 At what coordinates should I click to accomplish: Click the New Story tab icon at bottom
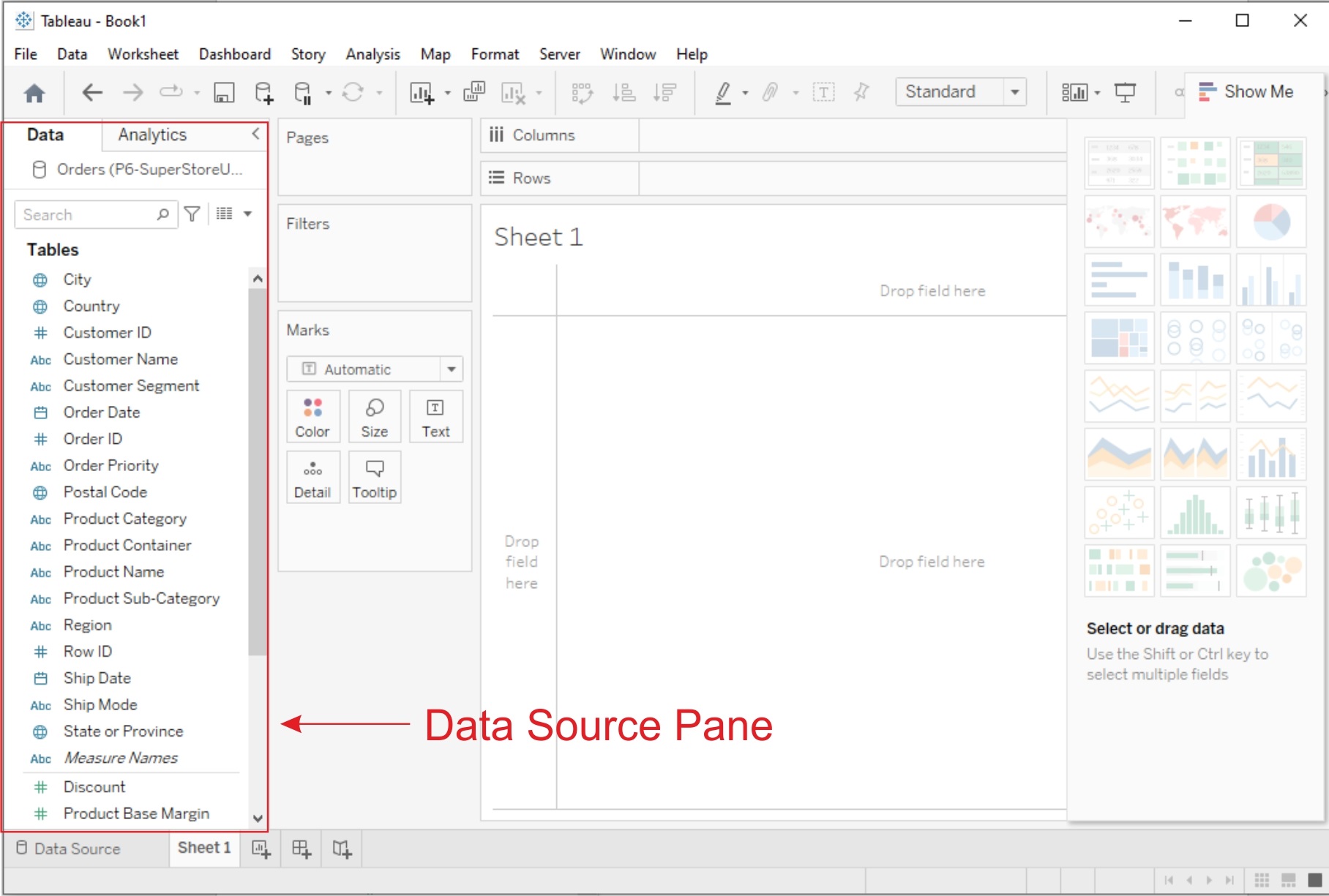[x=342, y=848]
